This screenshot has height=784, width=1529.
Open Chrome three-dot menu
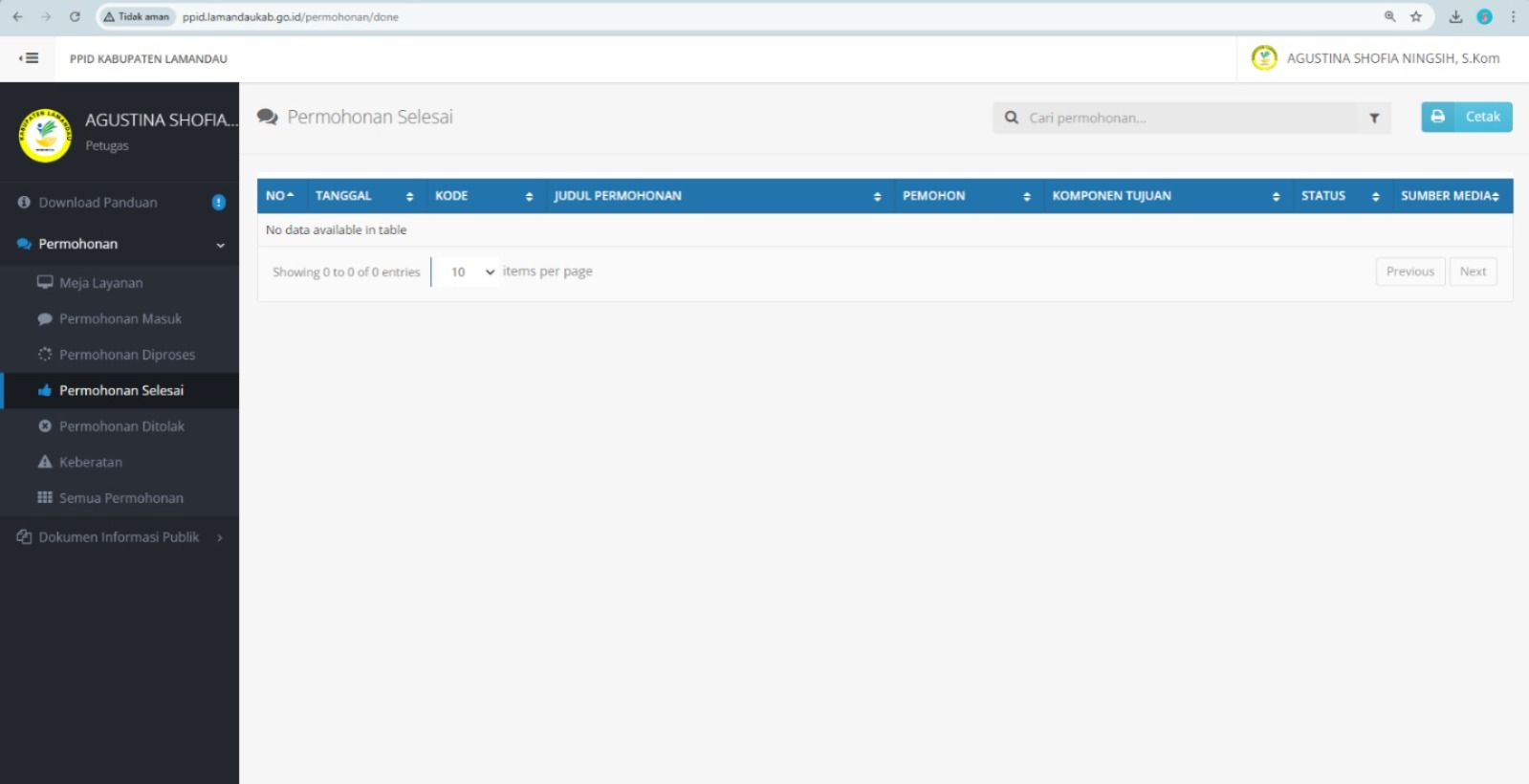click(x=1513, y=16)
